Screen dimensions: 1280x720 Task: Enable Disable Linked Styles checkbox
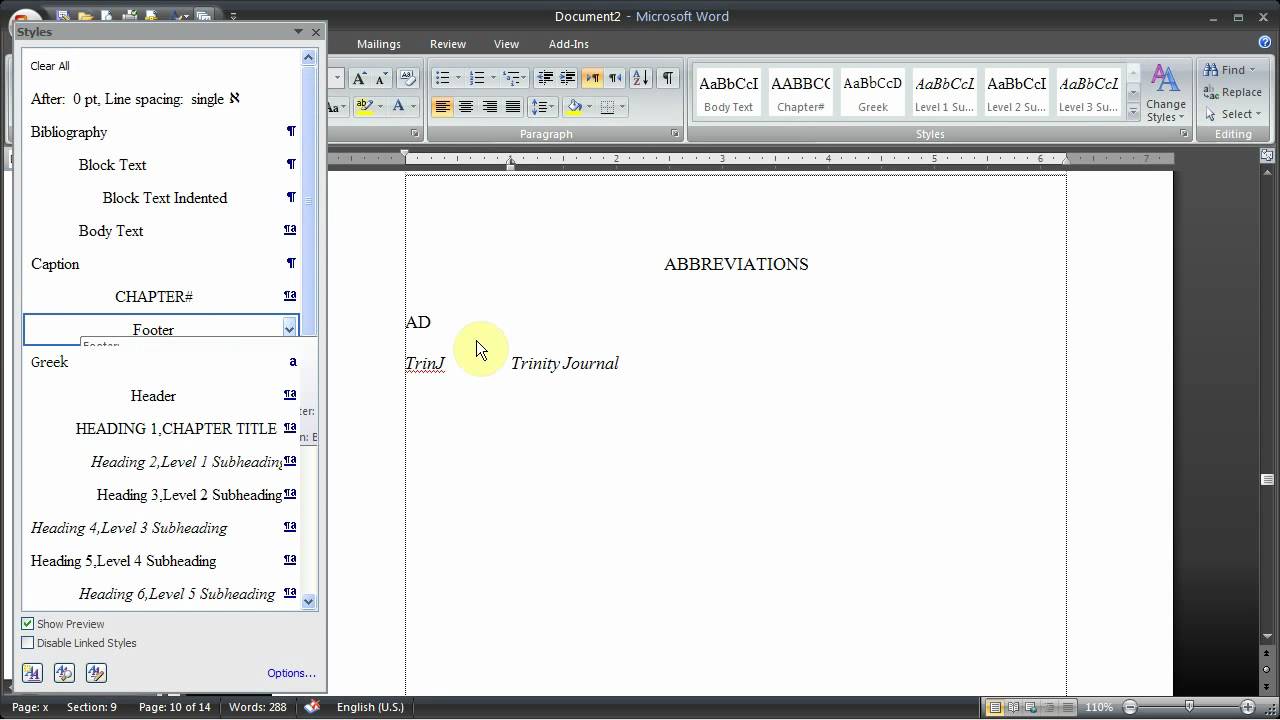(x=28, y=643)
